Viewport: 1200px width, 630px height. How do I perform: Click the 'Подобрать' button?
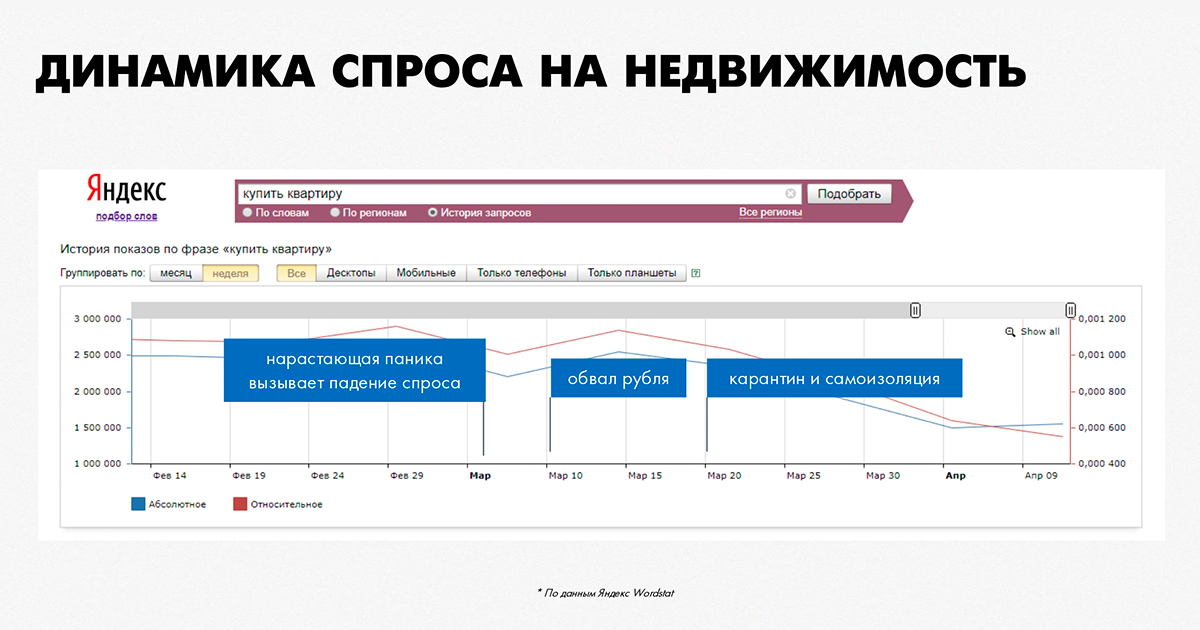coord(849,194)
